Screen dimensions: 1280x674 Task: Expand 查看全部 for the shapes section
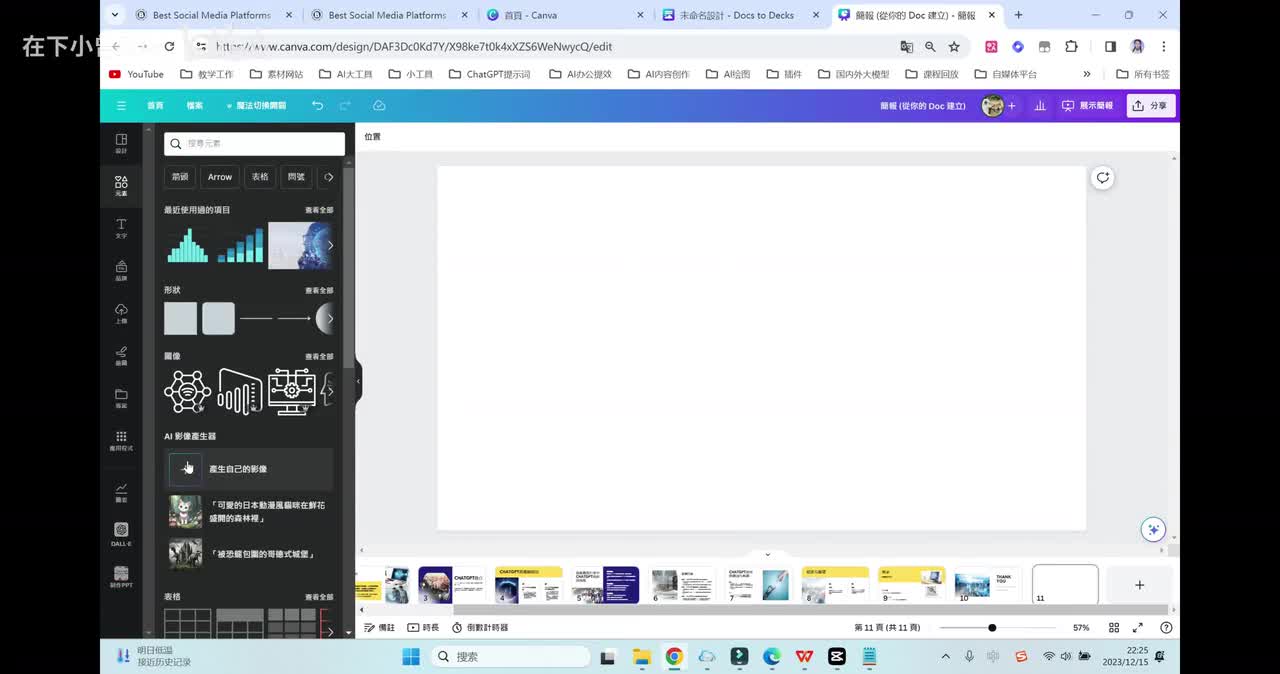point(319,290)
